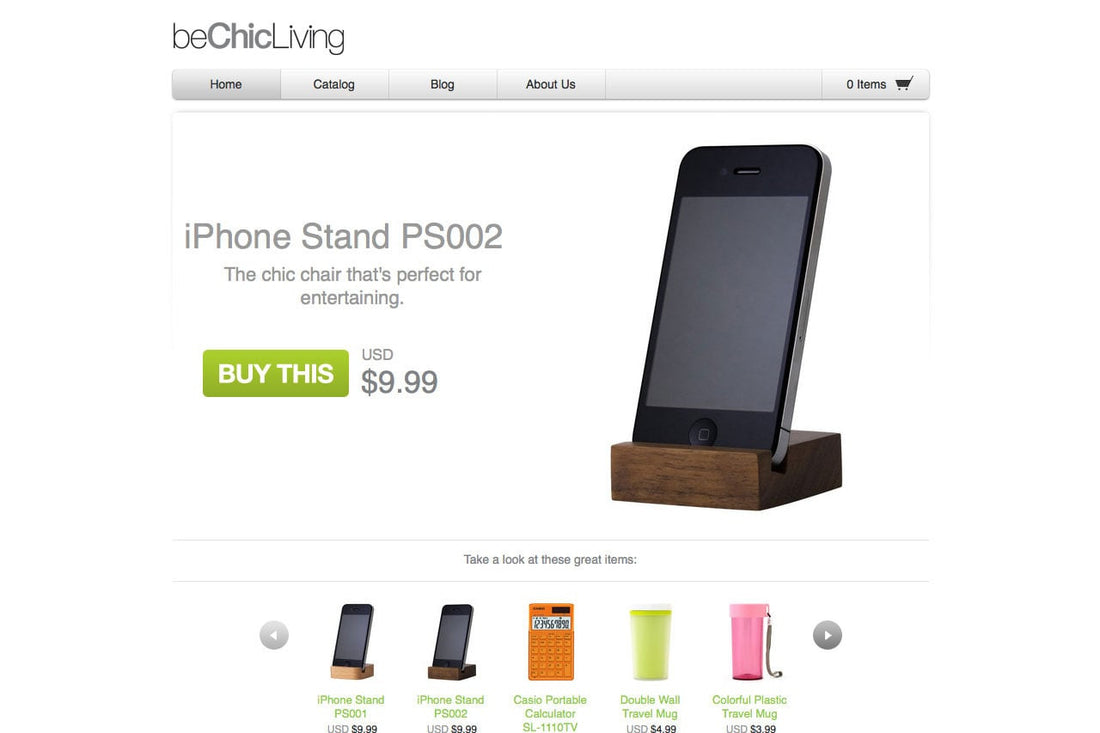1100x733 pixels.
Task: Select the iPhone Stand PS001 thumbnail
Action: click(352, 642)
